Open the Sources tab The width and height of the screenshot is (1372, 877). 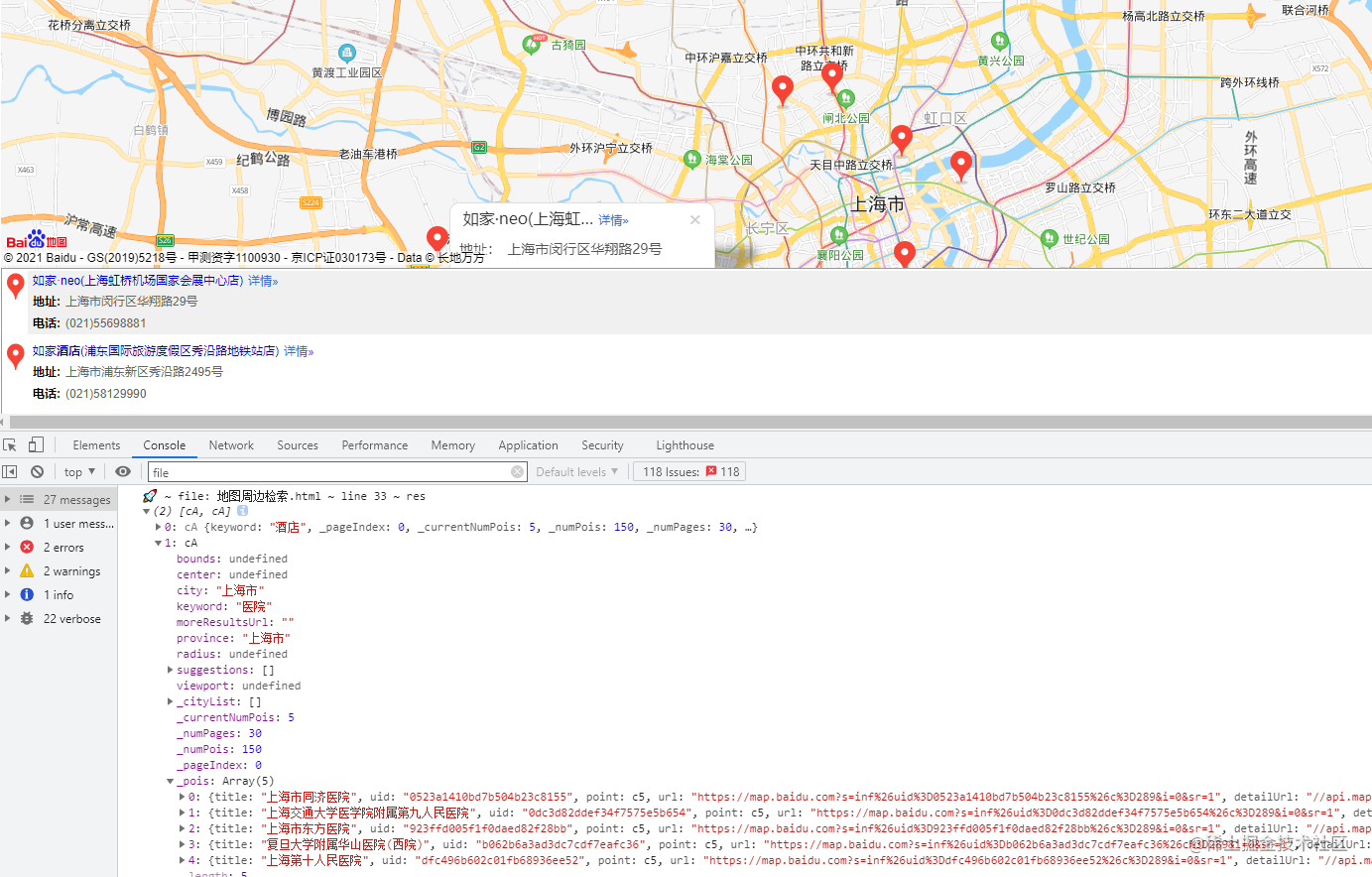click(x=298, y=445)
